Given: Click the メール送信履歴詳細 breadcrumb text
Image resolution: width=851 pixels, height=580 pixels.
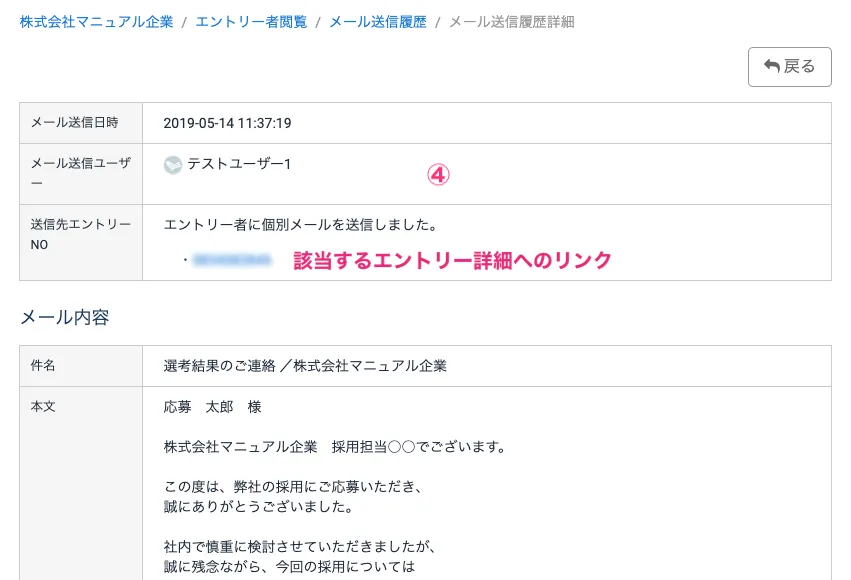Looking at the screenshot, I should tap(511, 22).
